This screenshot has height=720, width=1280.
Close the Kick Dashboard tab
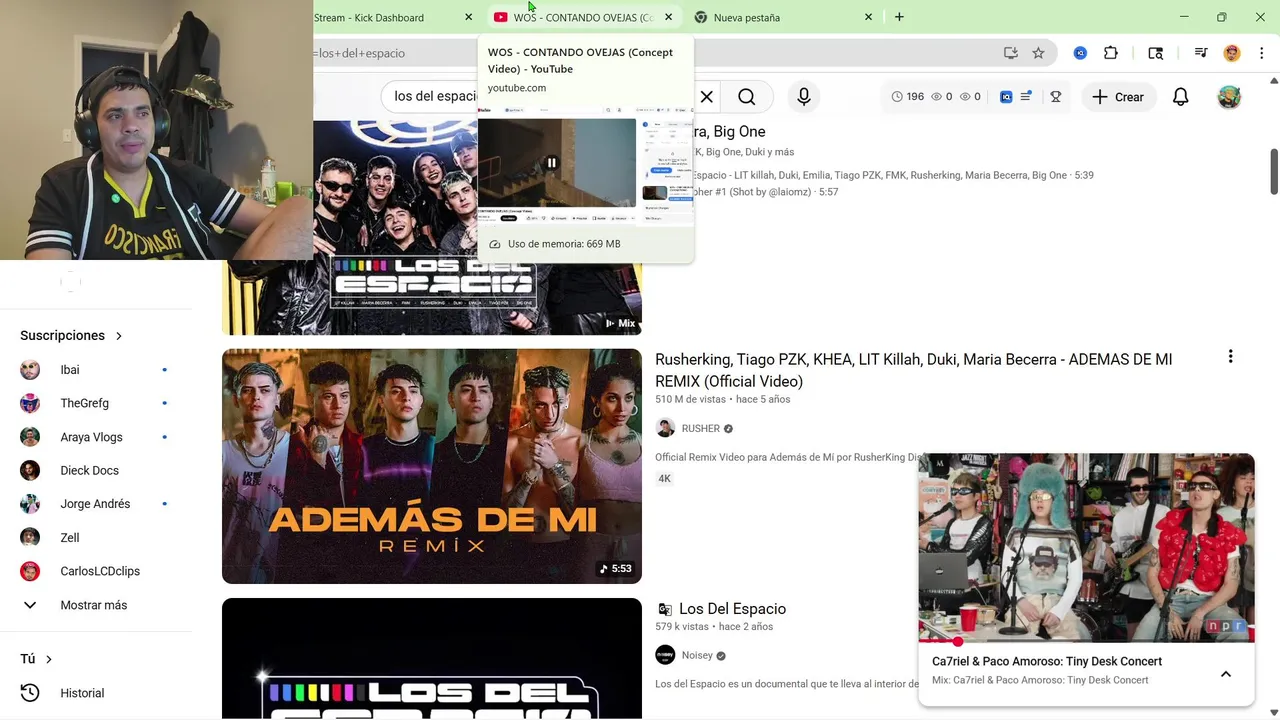469,17
